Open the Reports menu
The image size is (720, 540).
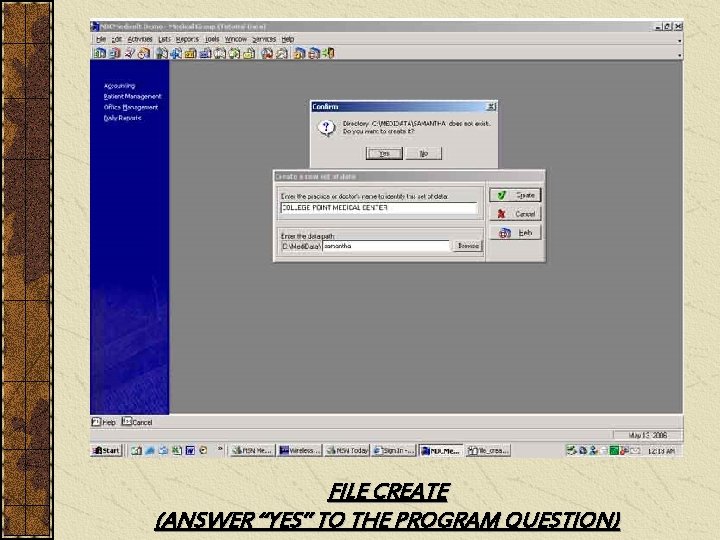[187, 39]
